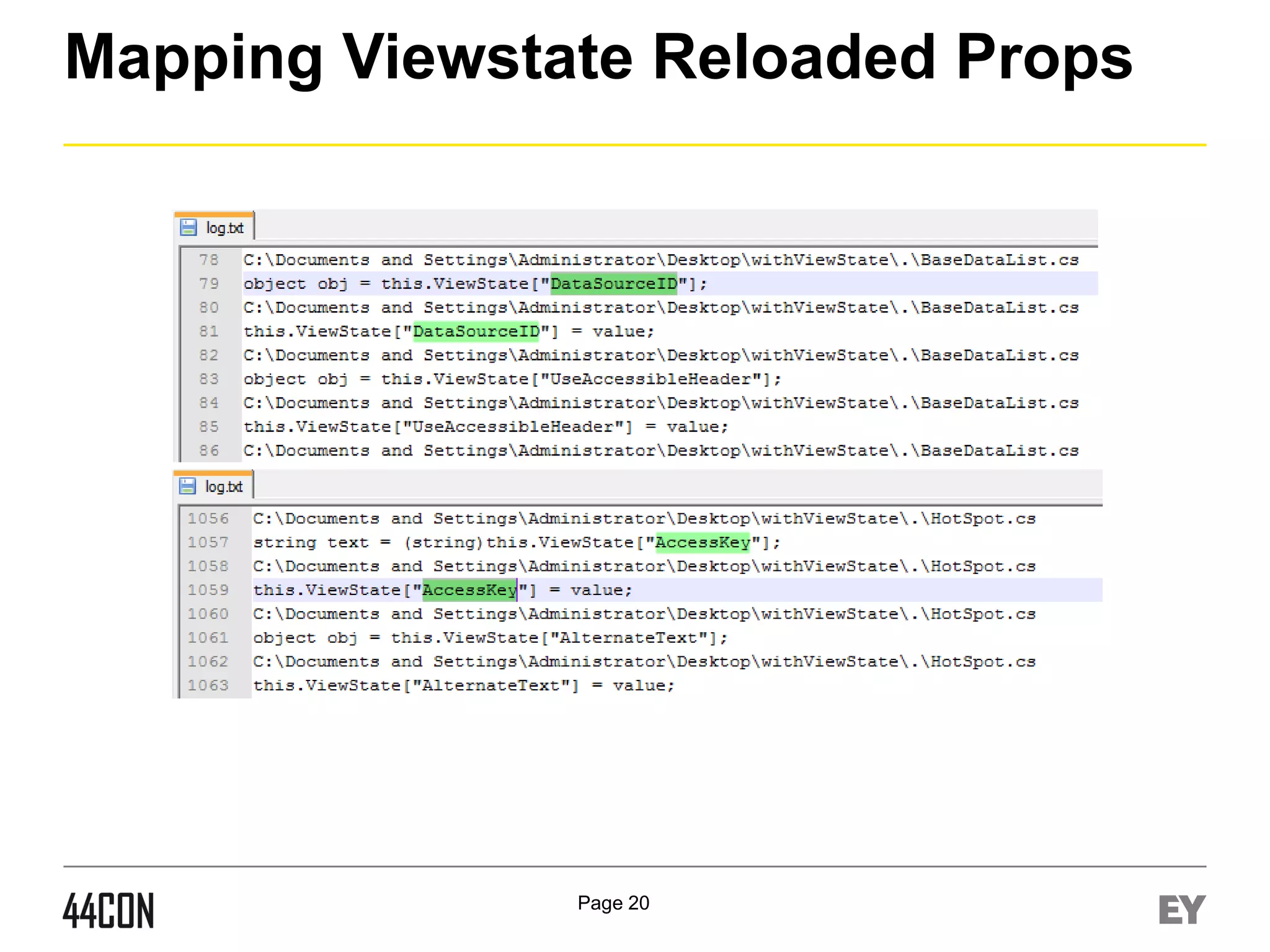
Task: Select the lower log.txt tab
Action: (213, 486)
